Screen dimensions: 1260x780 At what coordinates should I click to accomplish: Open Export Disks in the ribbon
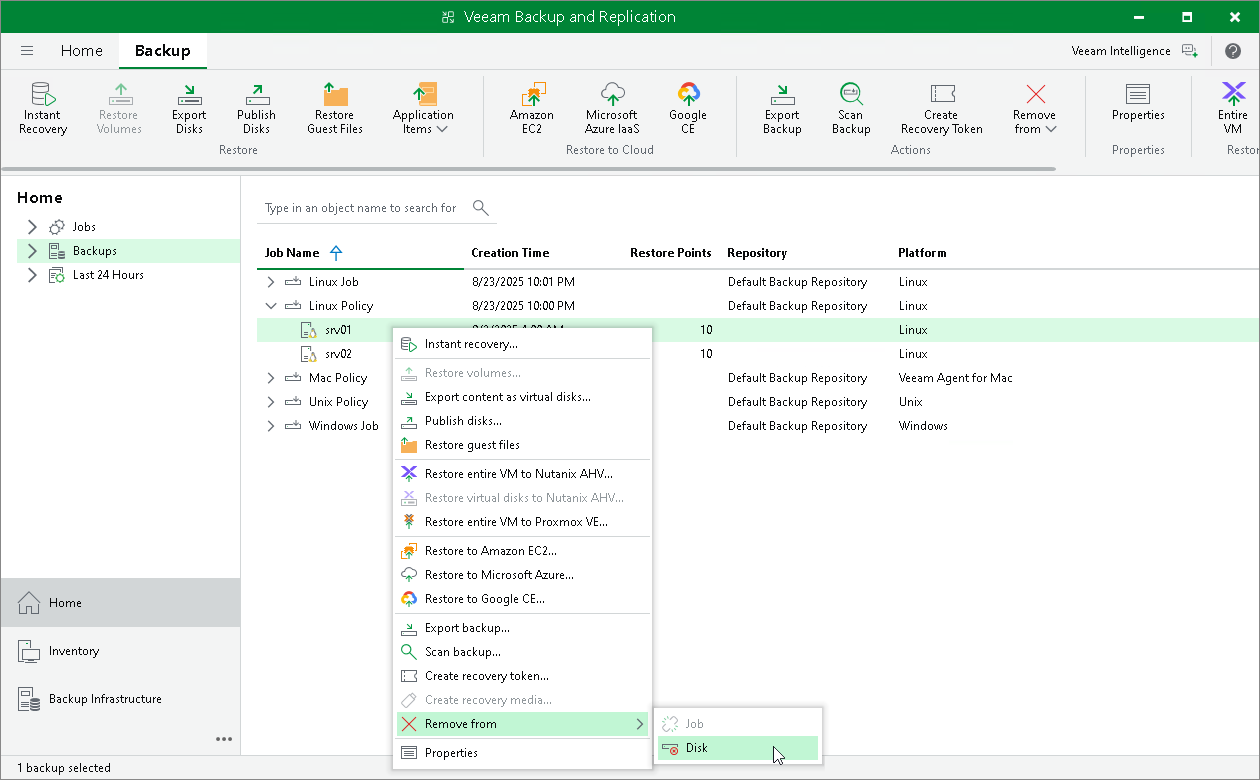(x=189, y=108)
